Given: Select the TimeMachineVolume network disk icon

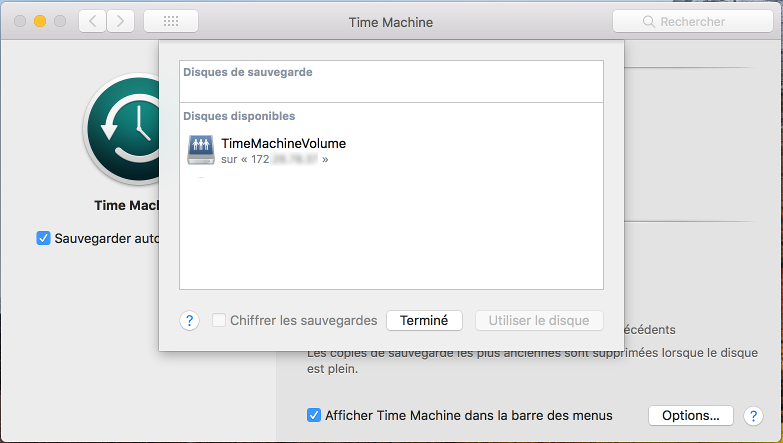Looking at the screenshot, I should coord(201,150).
